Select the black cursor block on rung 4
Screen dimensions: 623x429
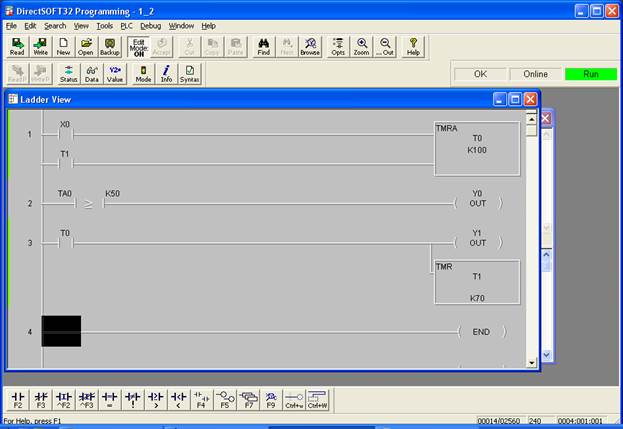tap(61, 331)
